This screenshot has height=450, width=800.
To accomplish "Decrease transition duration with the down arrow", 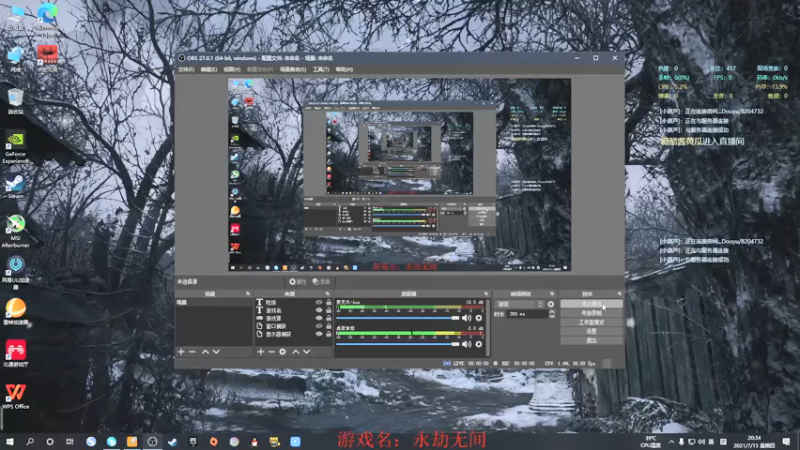I will pyautogui.click(x=552, y=316).
